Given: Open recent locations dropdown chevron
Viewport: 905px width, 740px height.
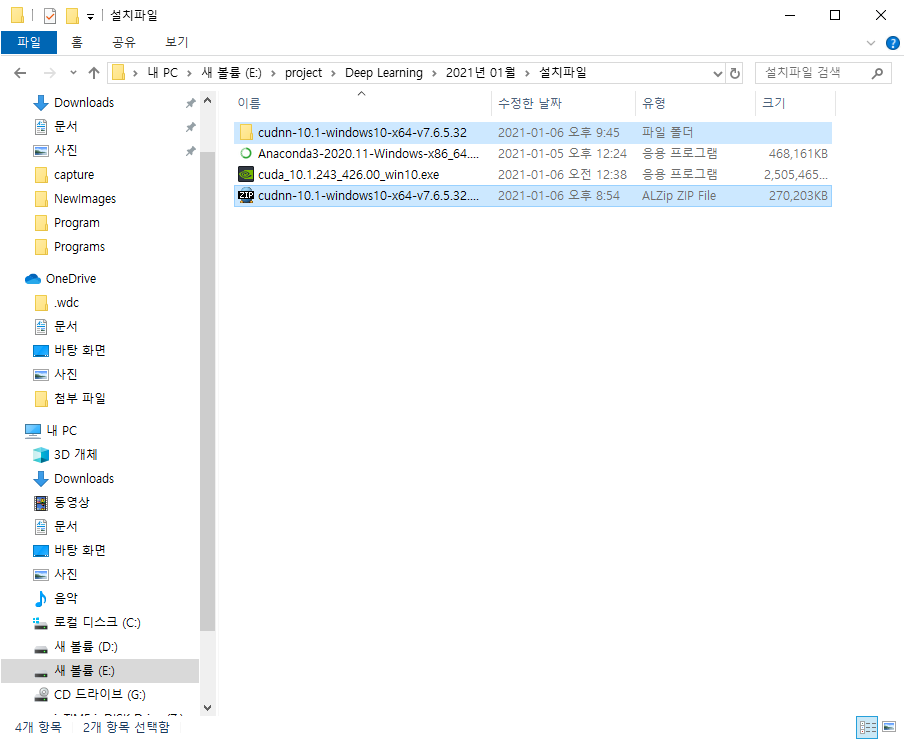Looking at the screenshot, I should (73, 73).
